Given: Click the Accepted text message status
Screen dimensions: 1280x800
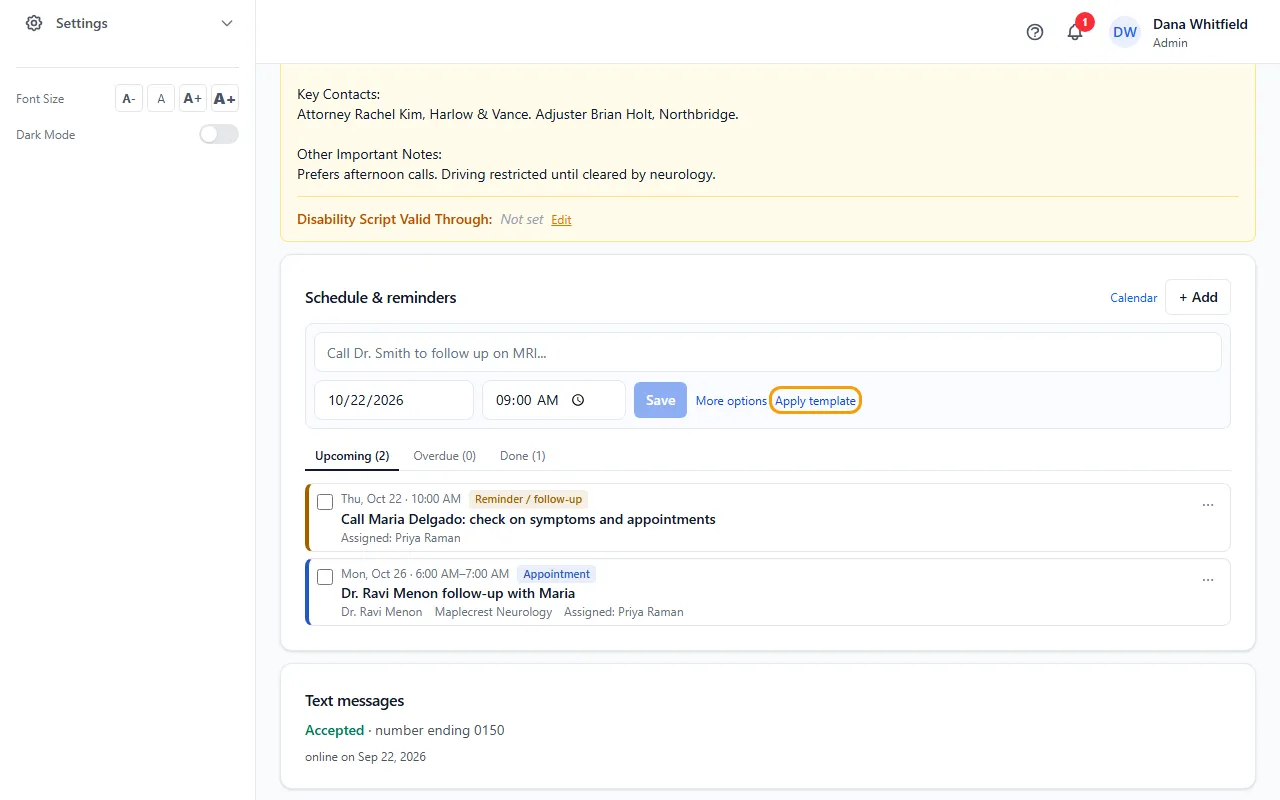Looking at the screenshot, I should coord(335,730).
